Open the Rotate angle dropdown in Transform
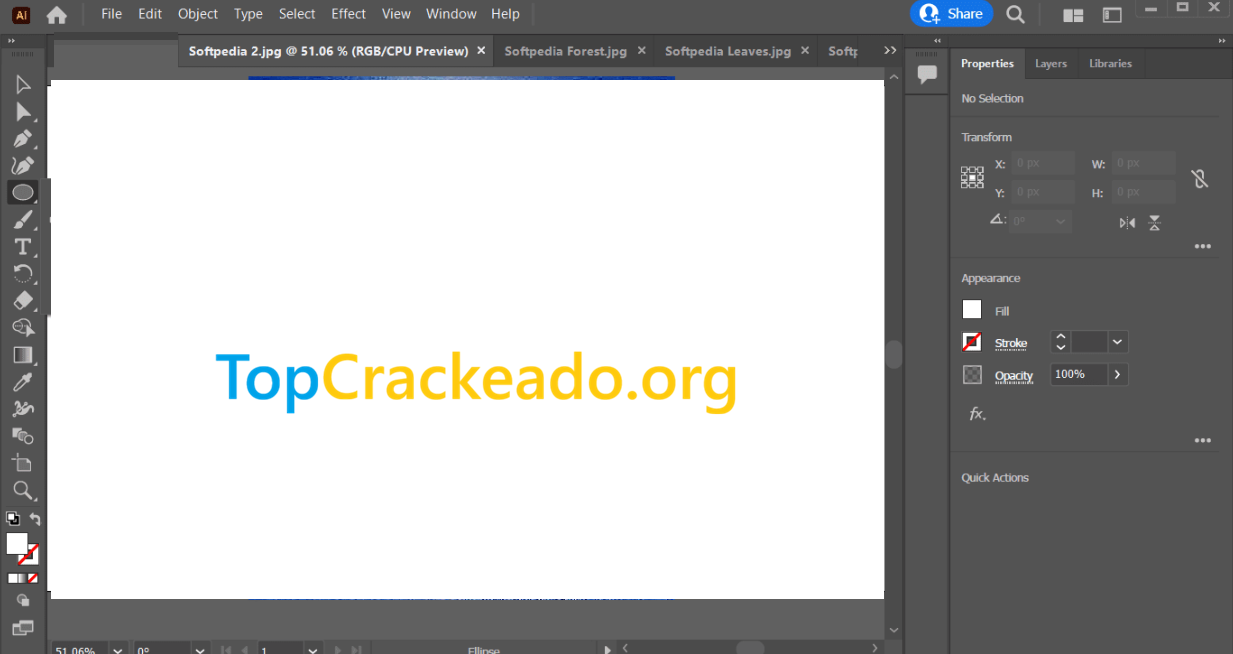Image resolution: width=1233 pixels, height=654 pixels. point(1061,220)
